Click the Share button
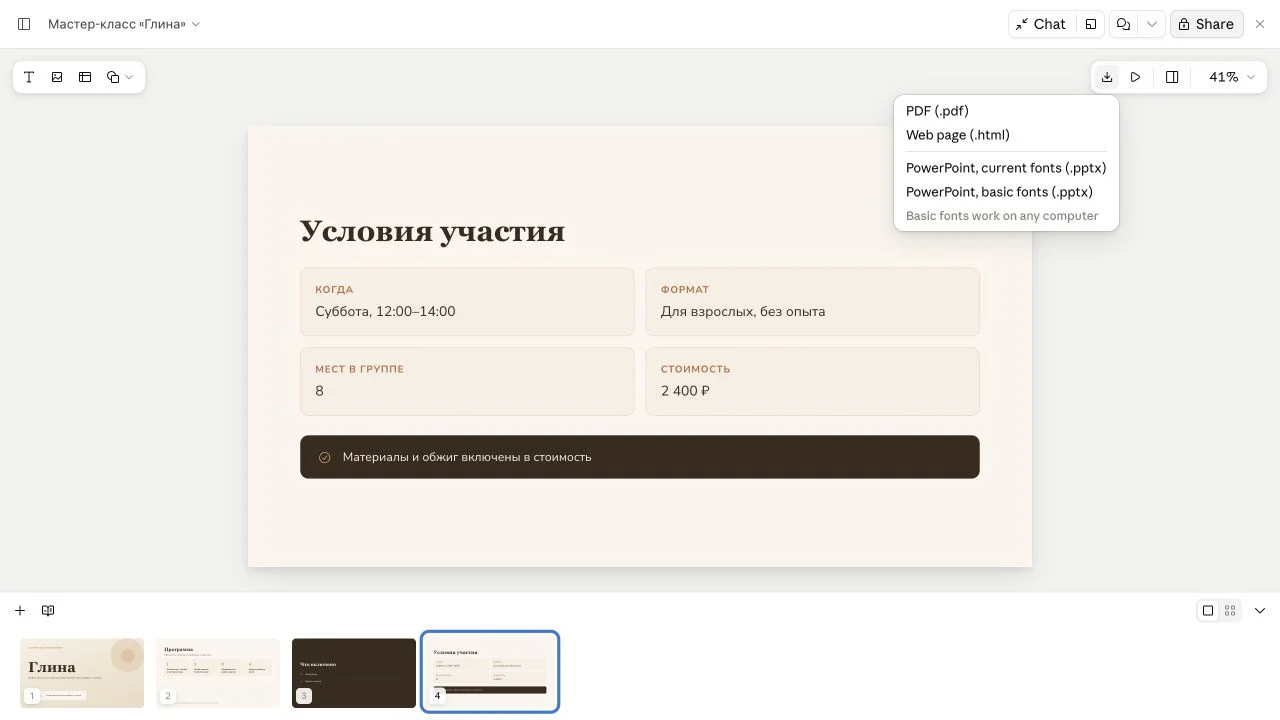 1206,24
